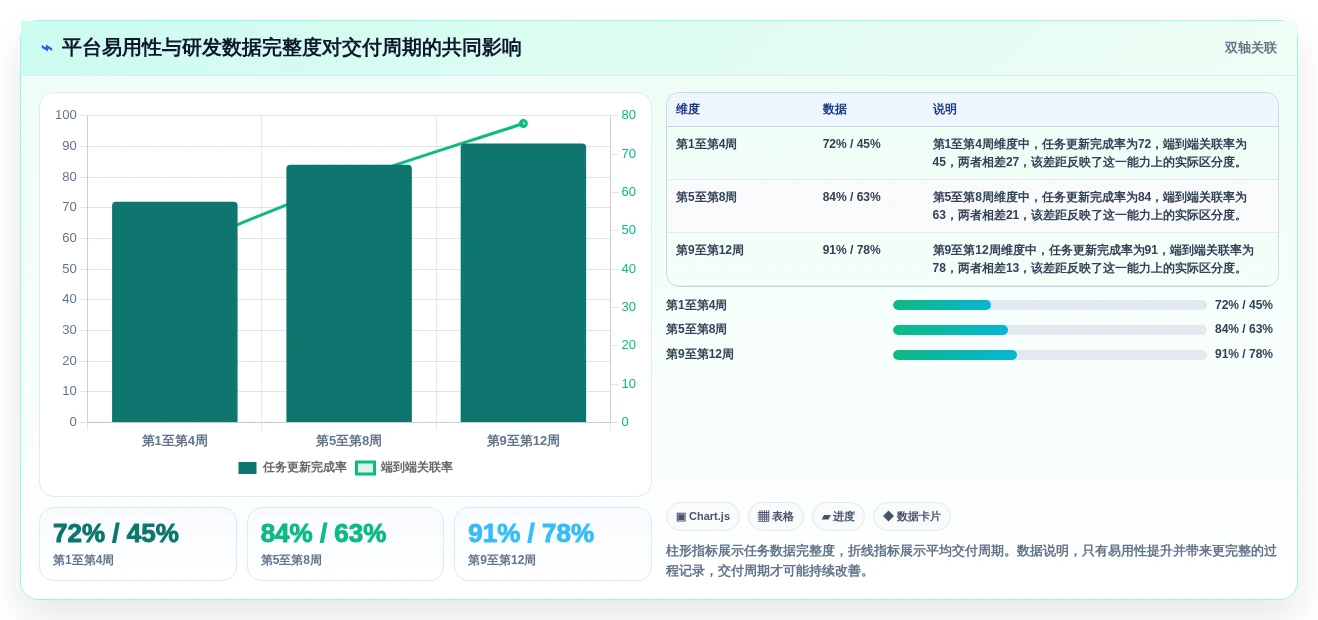Click the summary paragraph below the chips
This screenshot has width=1318, height=620.
pyautogui.click(x=971, y=561)
